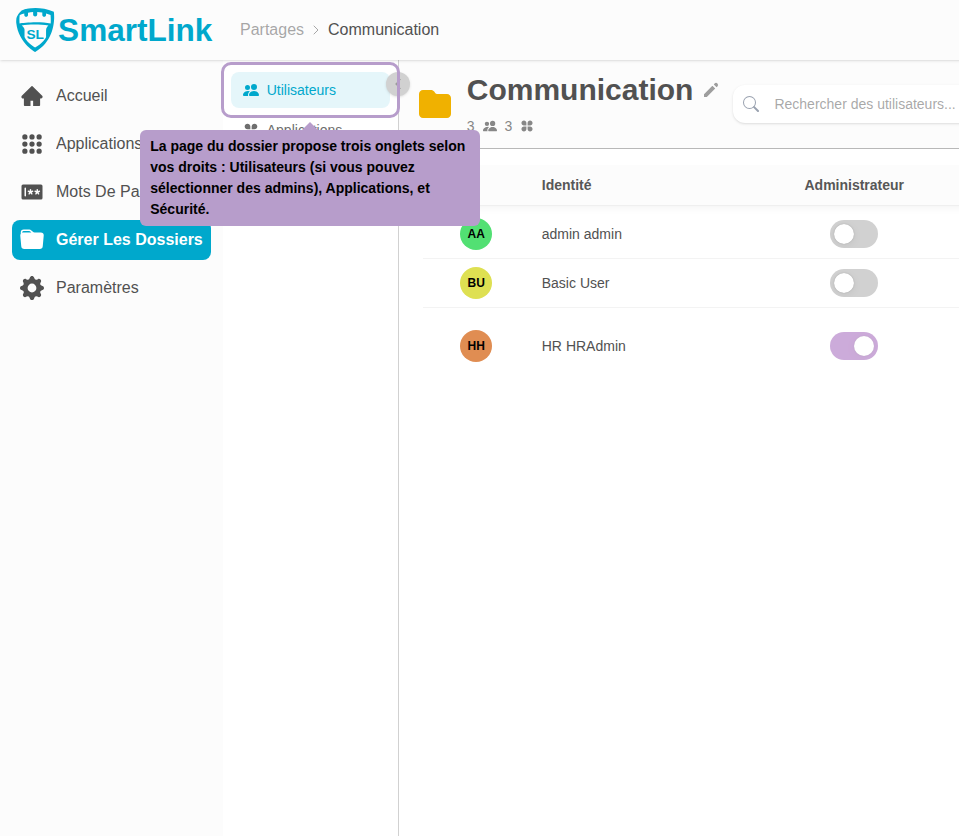The height and width of the screenshot is (836, 959).
Task: Click the Identité column header
Action: pos(566,185)
